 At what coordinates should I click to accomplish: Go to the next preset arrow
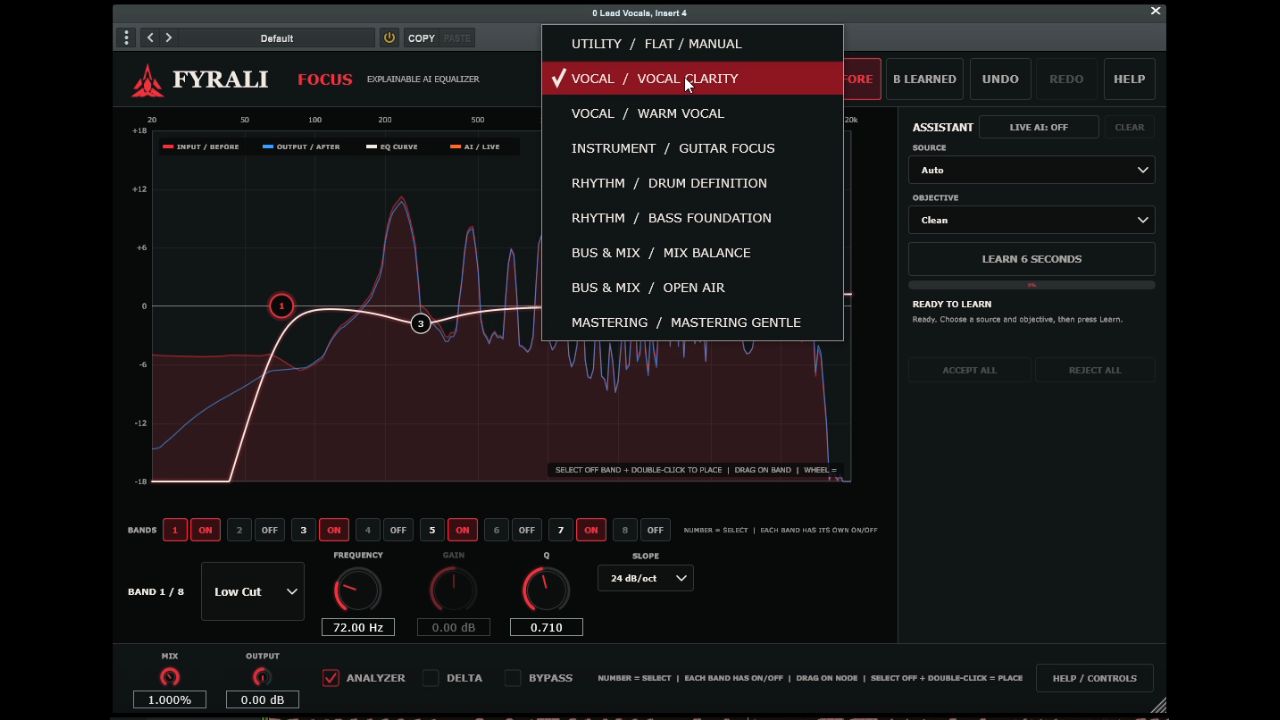coord(168,38)
